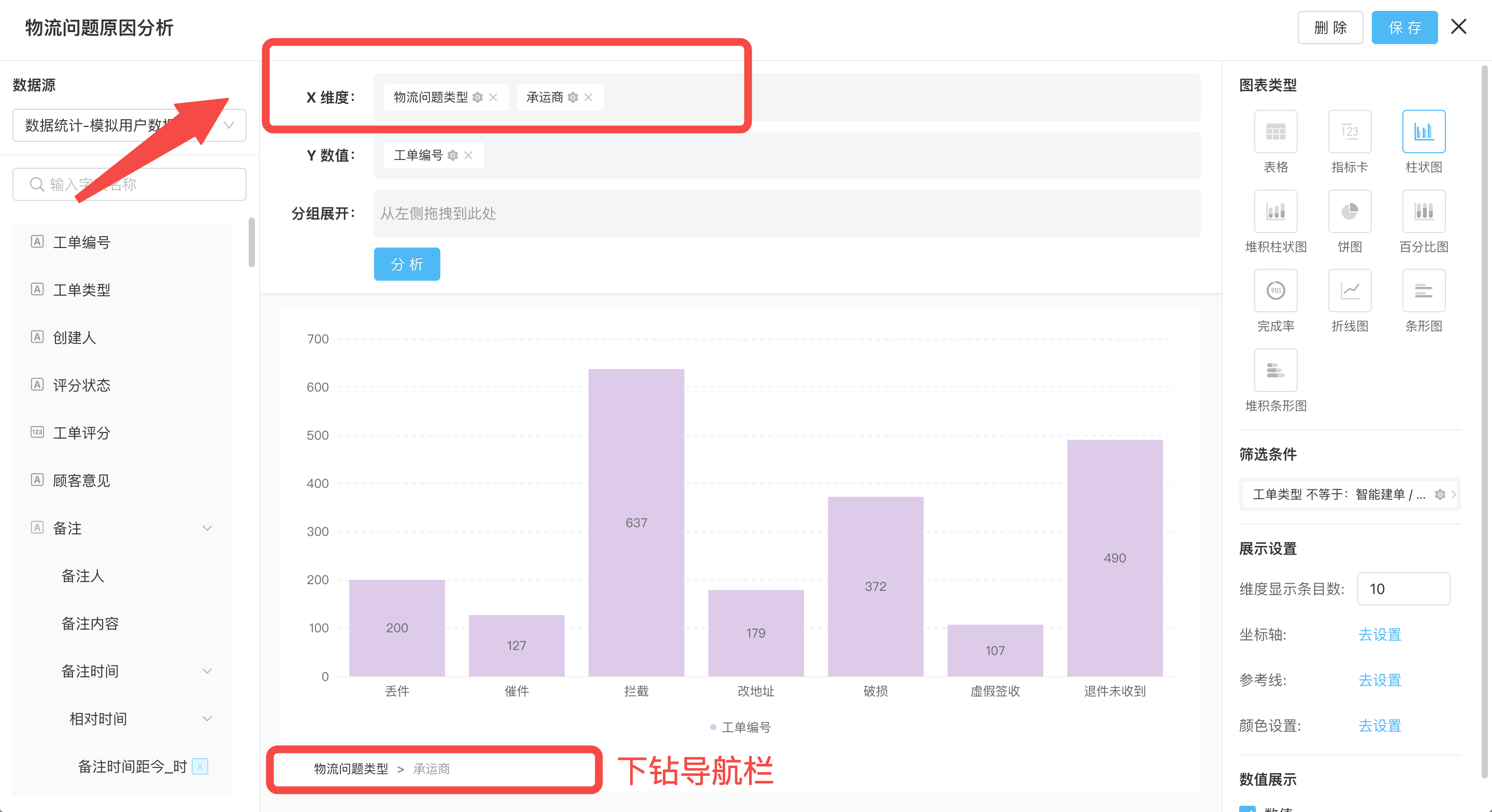Remove the 工单编号 Y value tag
The height and width of the screenshot is (812, 1492).
click(x=468, y=155)
